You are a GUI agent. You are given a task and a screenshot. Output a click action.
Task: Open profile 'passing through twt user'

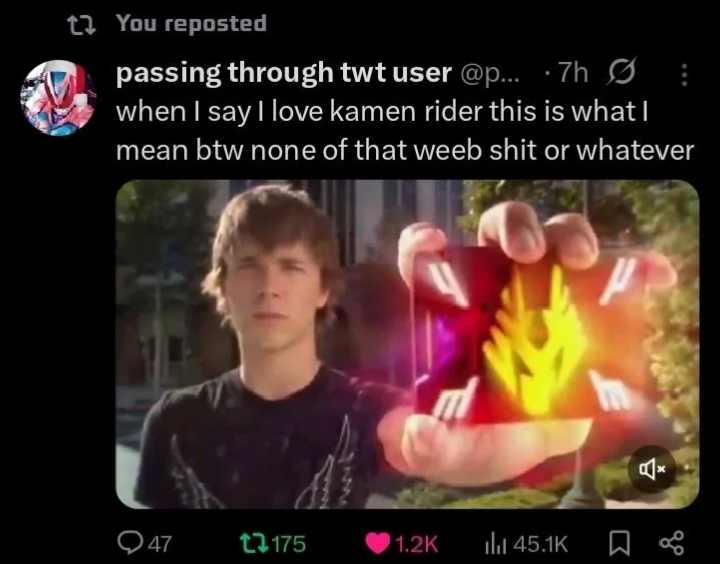283,73
